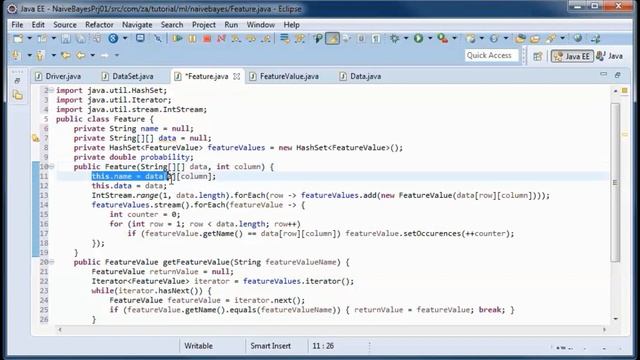Click the Save All icon

81,39
